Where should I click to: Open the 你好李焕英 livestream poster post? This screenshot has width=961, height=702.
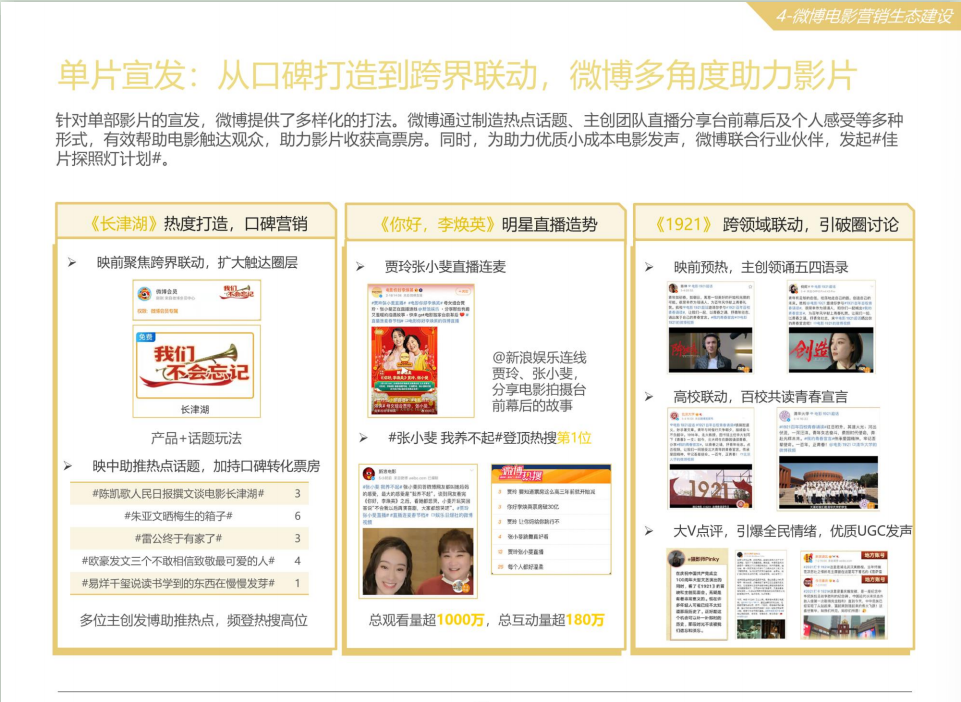(x=421, y=350)
